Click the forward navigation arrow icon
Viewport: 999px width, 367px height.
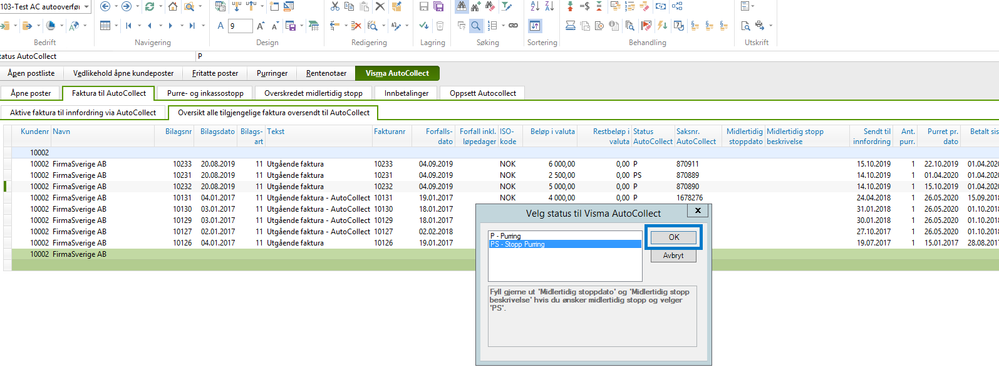click(x=126, y=6)
